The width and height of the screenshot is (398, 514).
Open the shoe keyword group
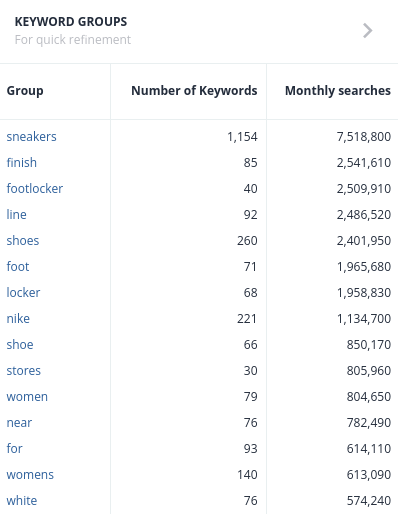[x=20, y=345]
